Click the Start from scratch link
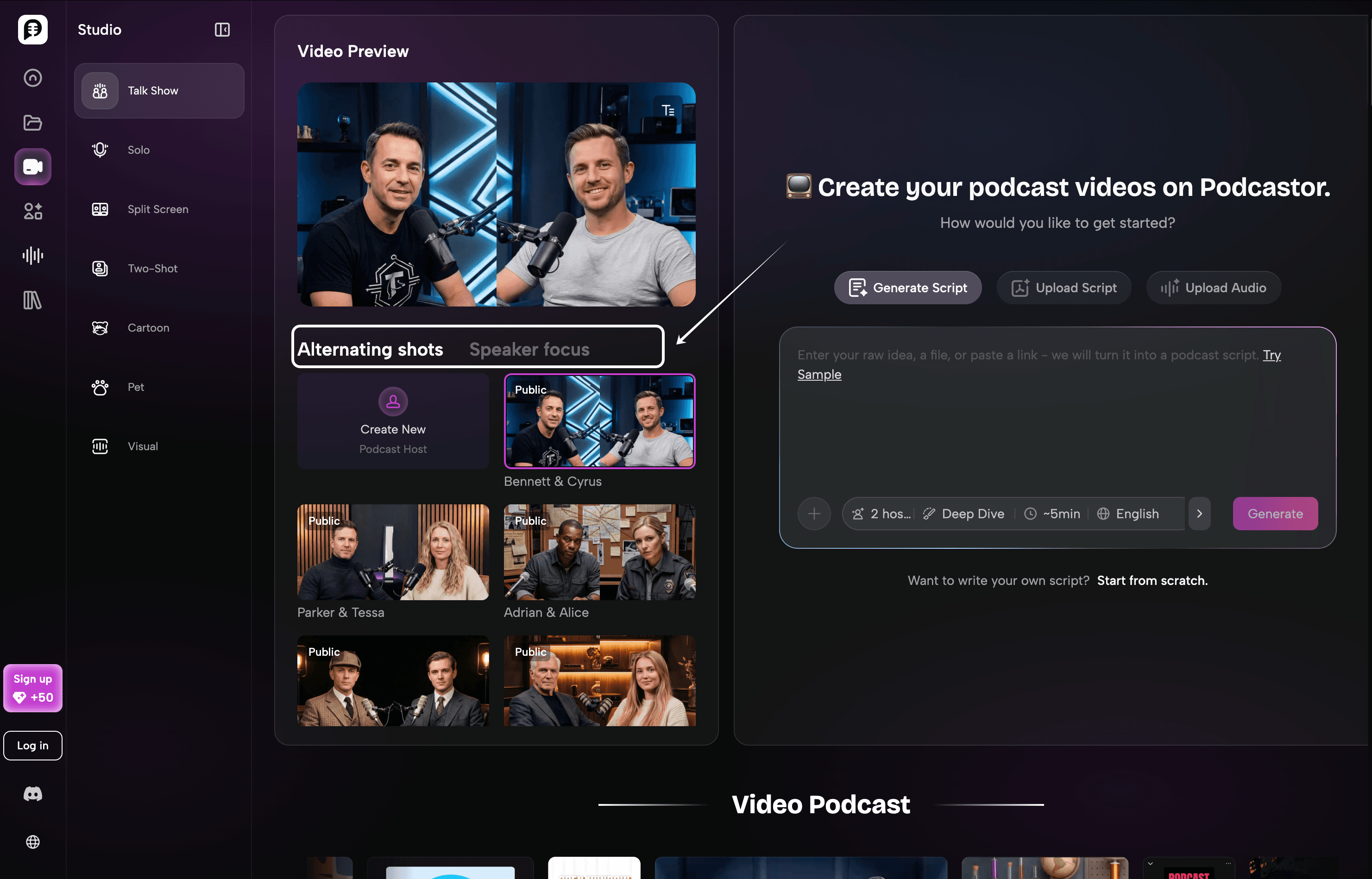 coord(1152,580)
